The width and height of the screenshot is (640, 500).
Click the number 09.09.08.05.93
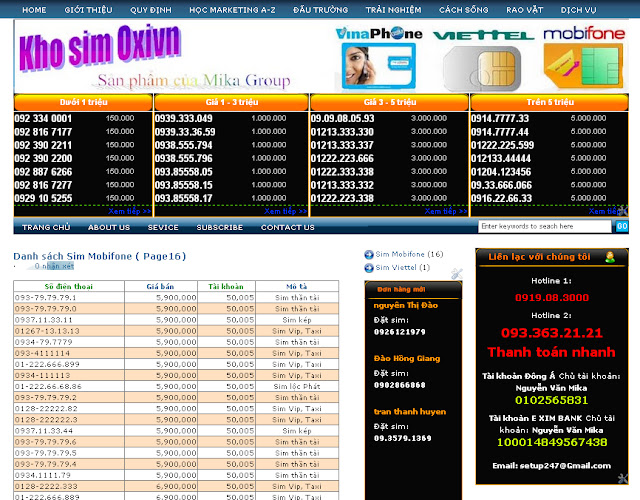click(x=342, y=118)
